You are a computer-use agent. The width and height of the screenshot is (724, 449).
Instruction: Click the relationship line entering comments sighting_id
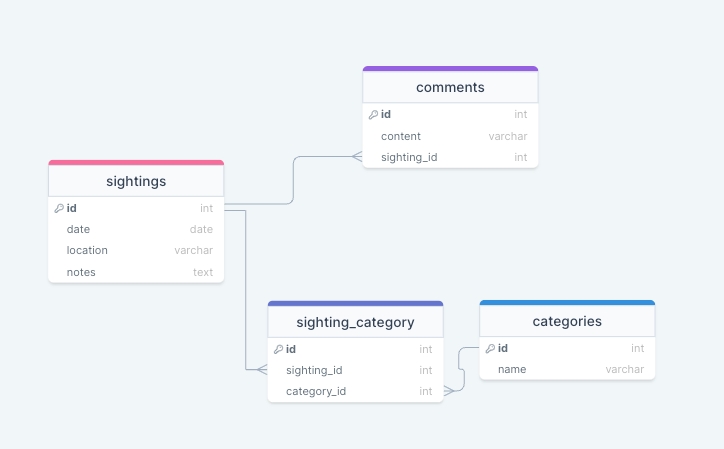pos(330,156)
